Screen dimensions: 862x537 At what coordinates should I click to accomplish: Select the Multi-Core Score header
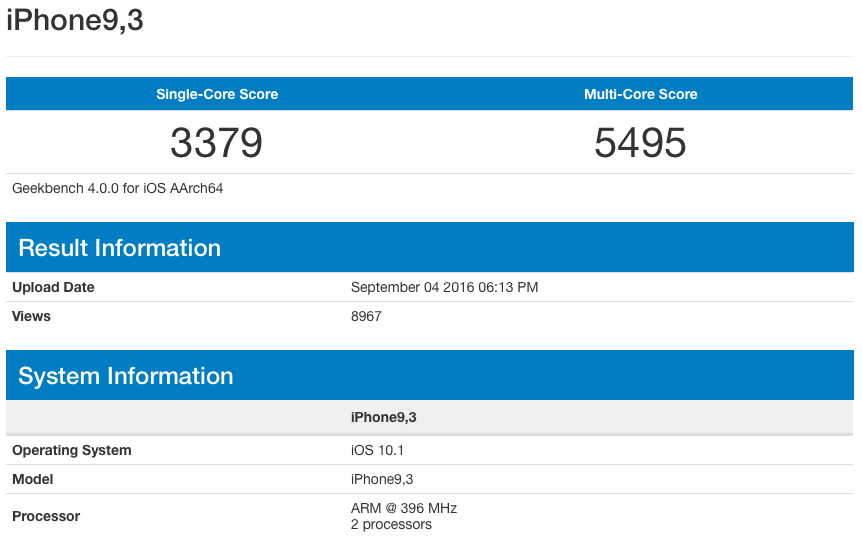coord(640,94)
